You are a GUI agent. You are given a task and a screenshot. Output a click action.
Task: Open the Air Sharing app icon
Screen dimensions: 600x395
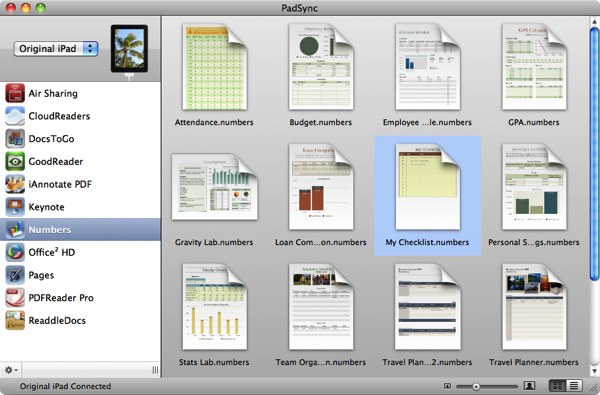pyautogui.click(x=15, y=93)
